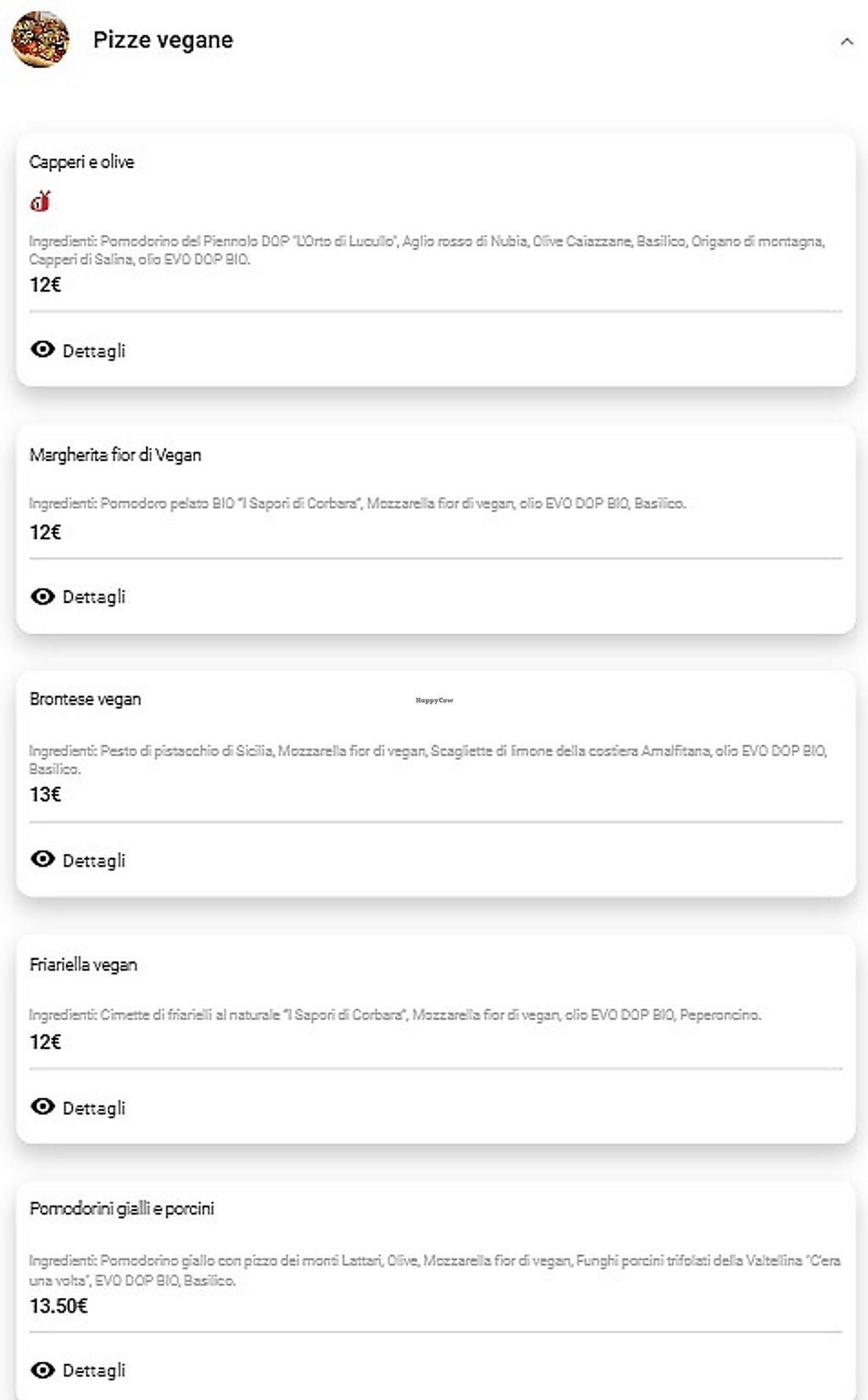Select the Brontese vegan pizza title
This screenshot has height=1400, width=868.
[85, 700]
